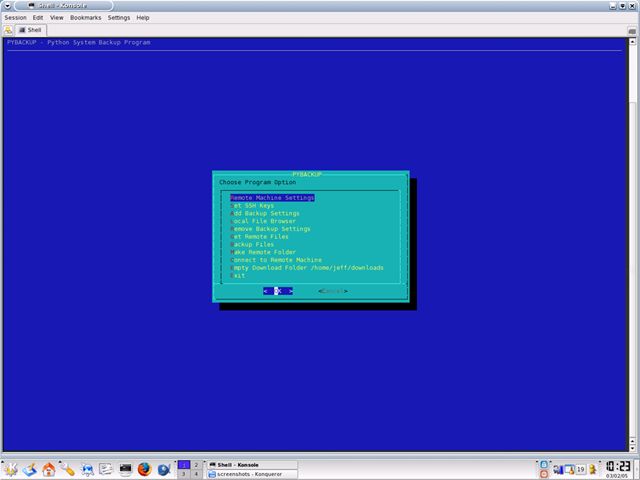Viewport: 640px width, 480px height.
Task: Open the KDE K menu launcher
Action: [10, 469]
